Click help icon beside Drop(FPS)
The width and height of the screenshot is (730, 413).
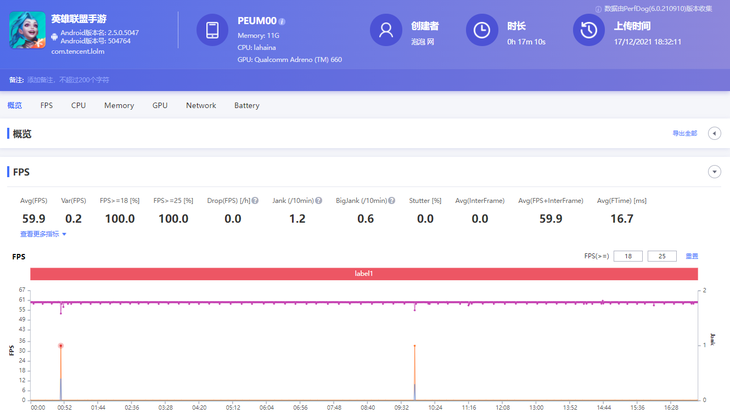255,201
